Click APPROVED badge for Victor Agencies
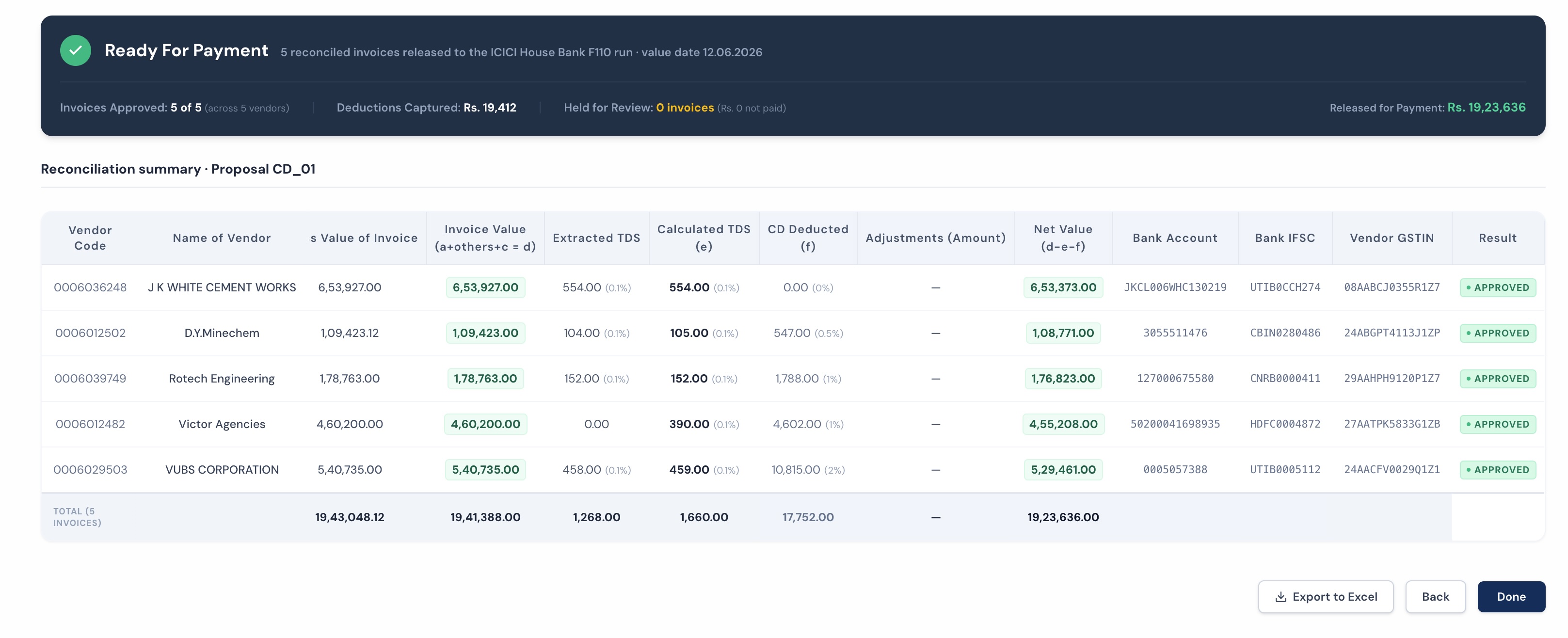The height and width of the screenshot is (638, 1568). pyautogui.click(x=1497, y=424)
